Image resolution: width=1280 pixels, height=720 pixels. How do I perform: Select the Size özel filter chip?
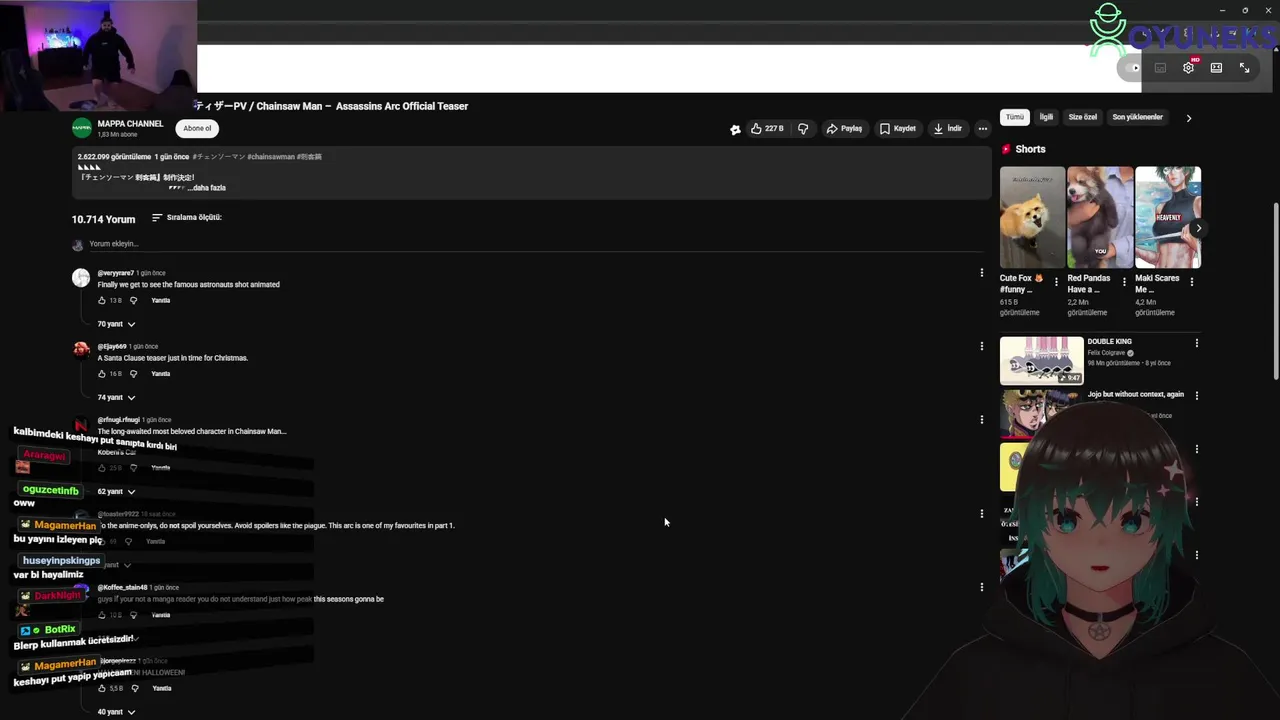point(1083,117)
